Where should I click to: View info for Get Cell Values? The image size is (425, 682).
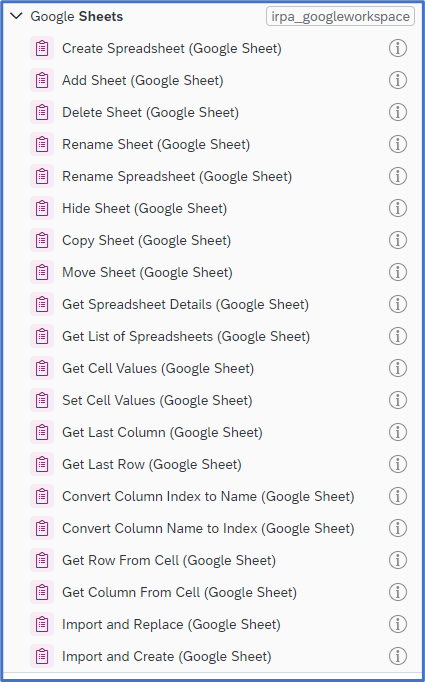398,368
